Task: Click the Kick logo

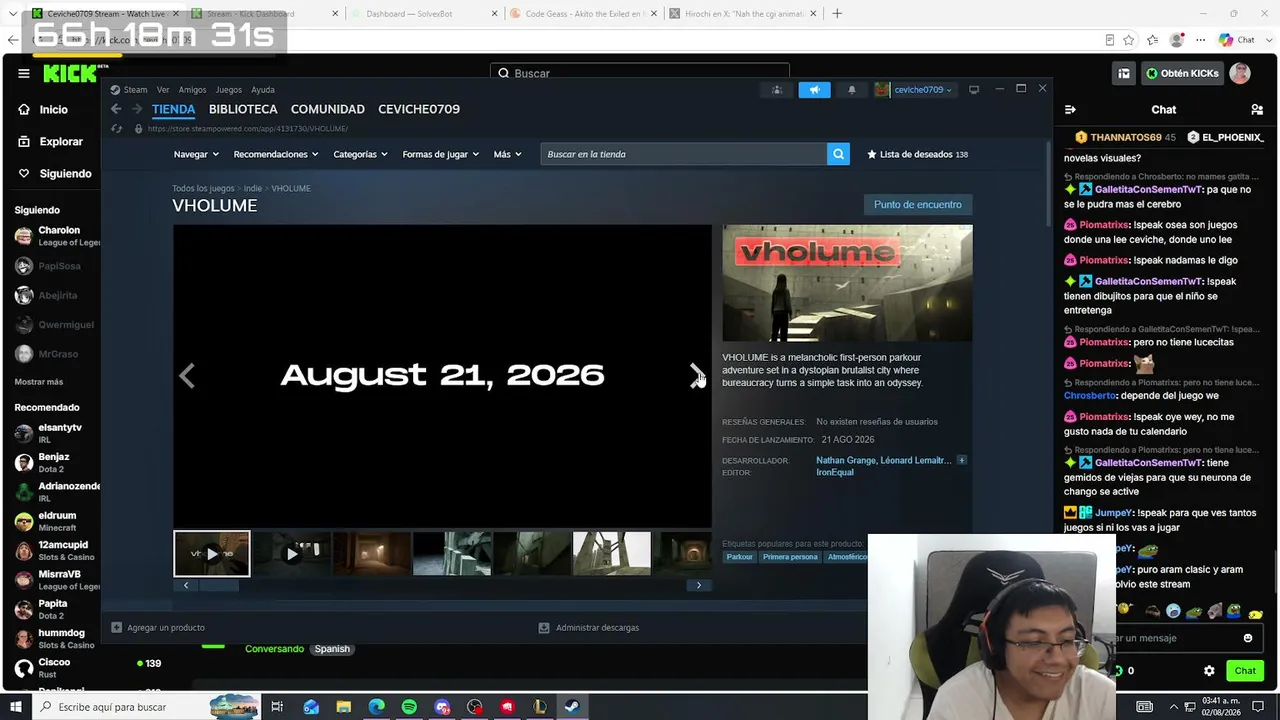Action: click(x=70, y=73)
